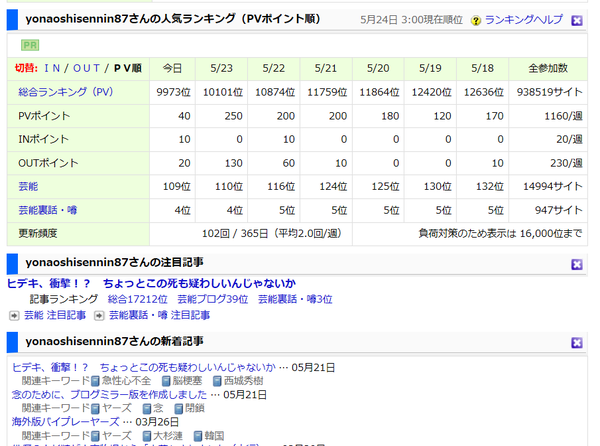Select the PV順 ranking view
Viewport: 600px width, 446px height.
point(128,68)
